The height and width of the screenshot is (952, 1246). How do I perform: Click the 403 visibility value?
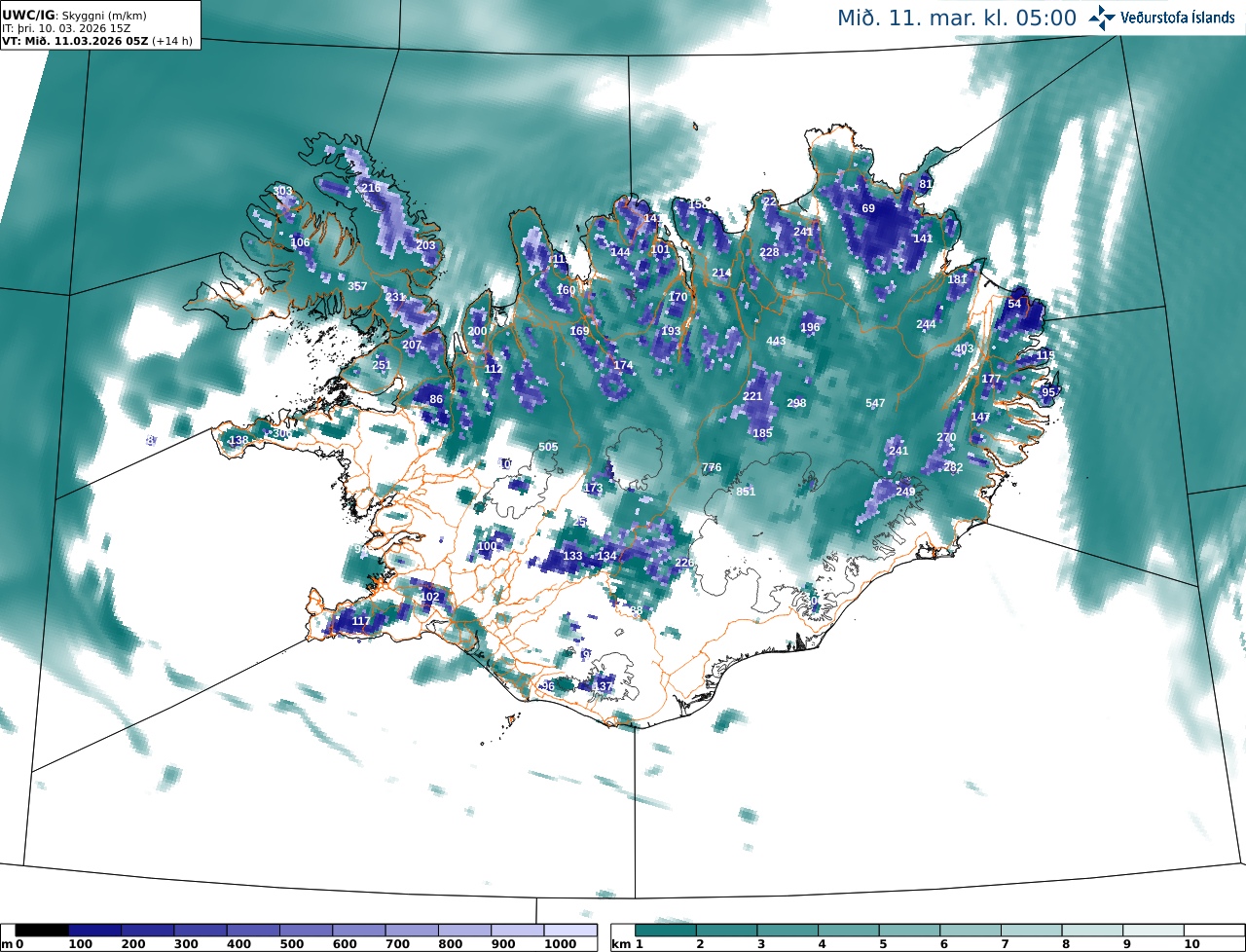coord(964,348)
